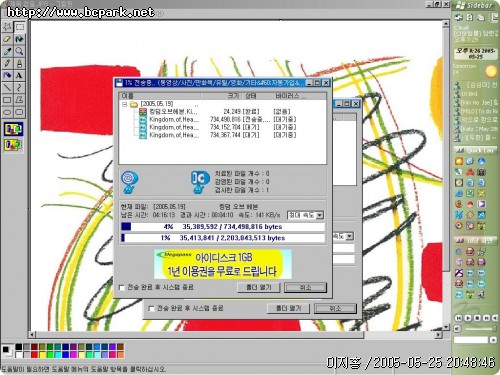Click the Quick Launch section header in Sidebar
Screen dimensions: 500x375
coord(475,151)
